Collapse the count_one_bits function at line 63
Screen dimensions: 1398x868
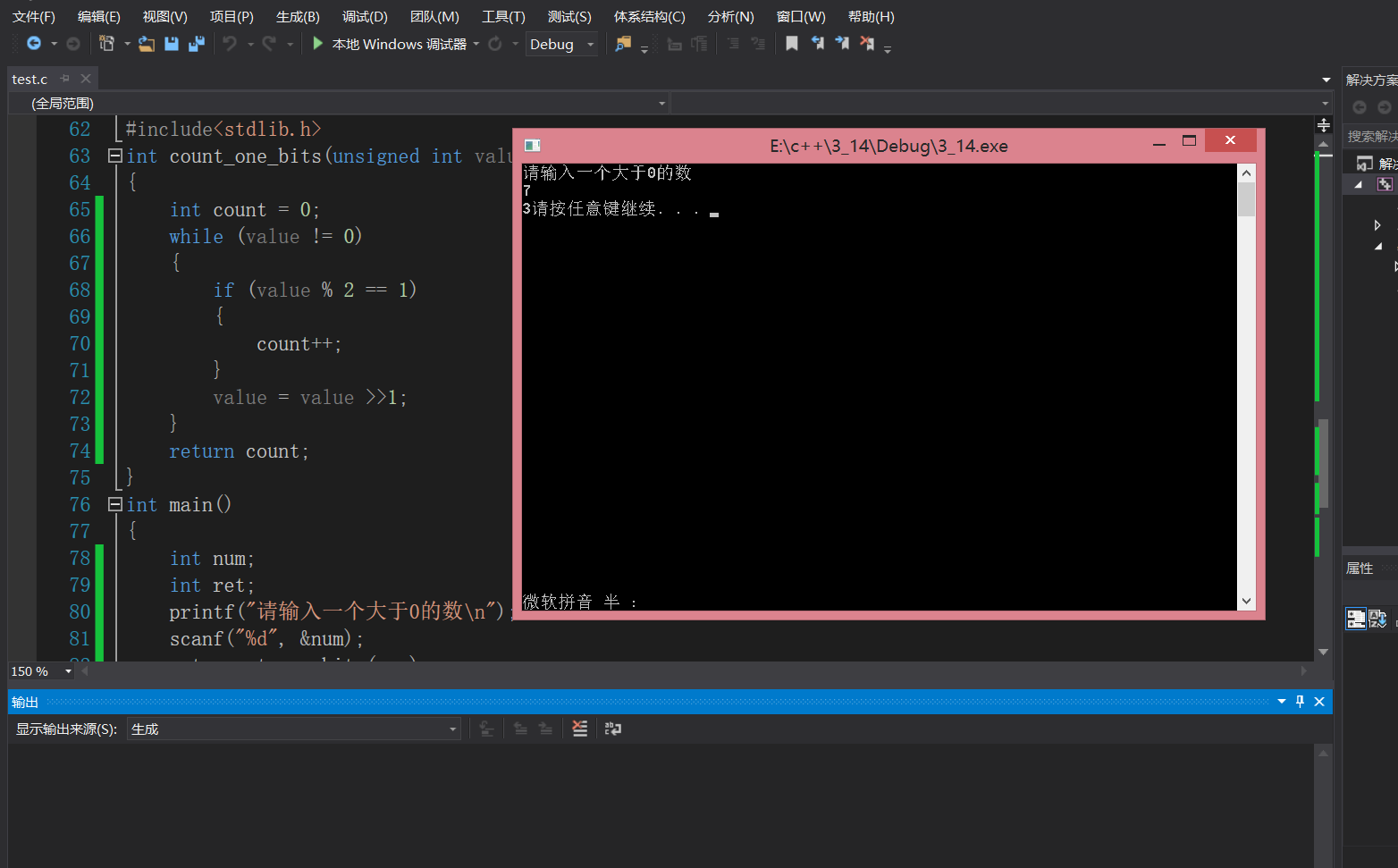[114, 156]
